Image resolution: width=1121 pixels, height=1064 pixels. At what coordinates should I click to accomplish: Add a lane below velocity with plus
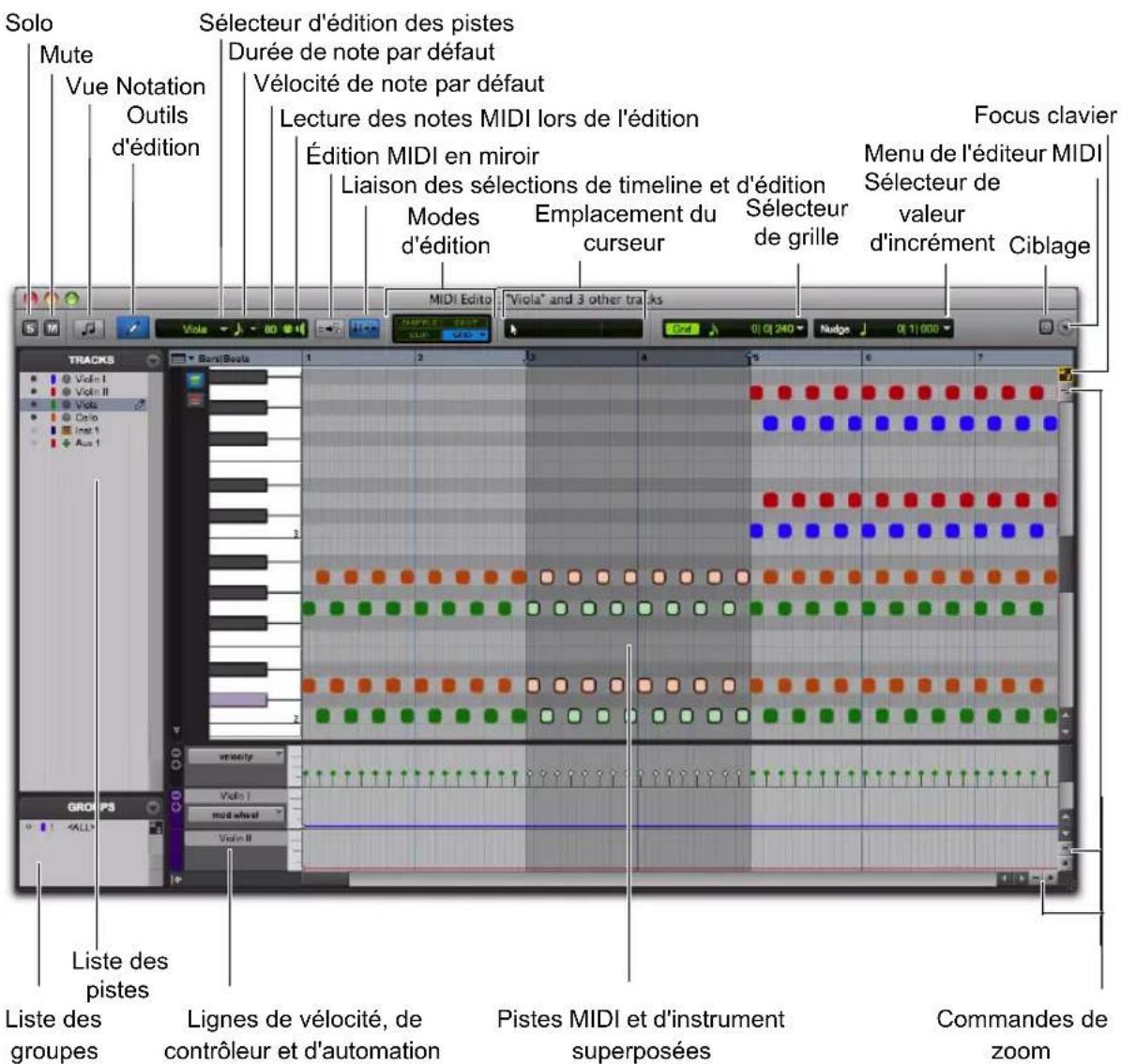pos(175,765)
